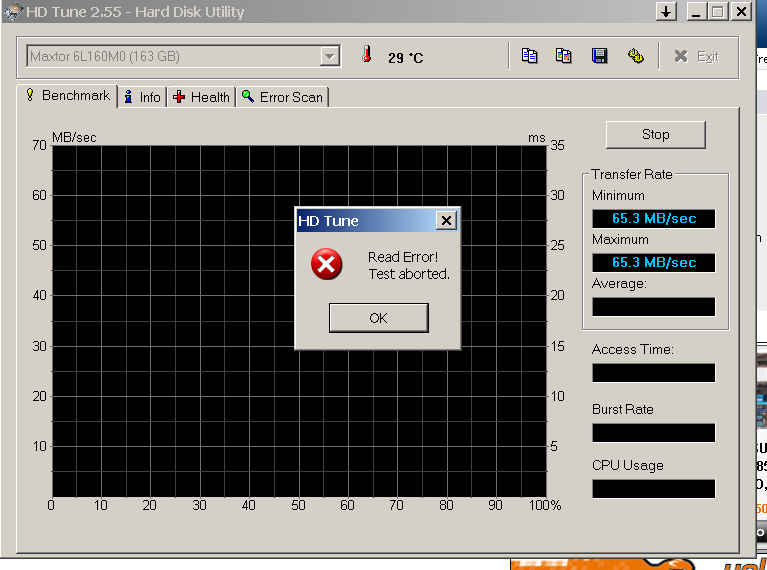Maximize the HD Tune window
The width and height of the screenshot is (767, 570).
click(718, 11)
